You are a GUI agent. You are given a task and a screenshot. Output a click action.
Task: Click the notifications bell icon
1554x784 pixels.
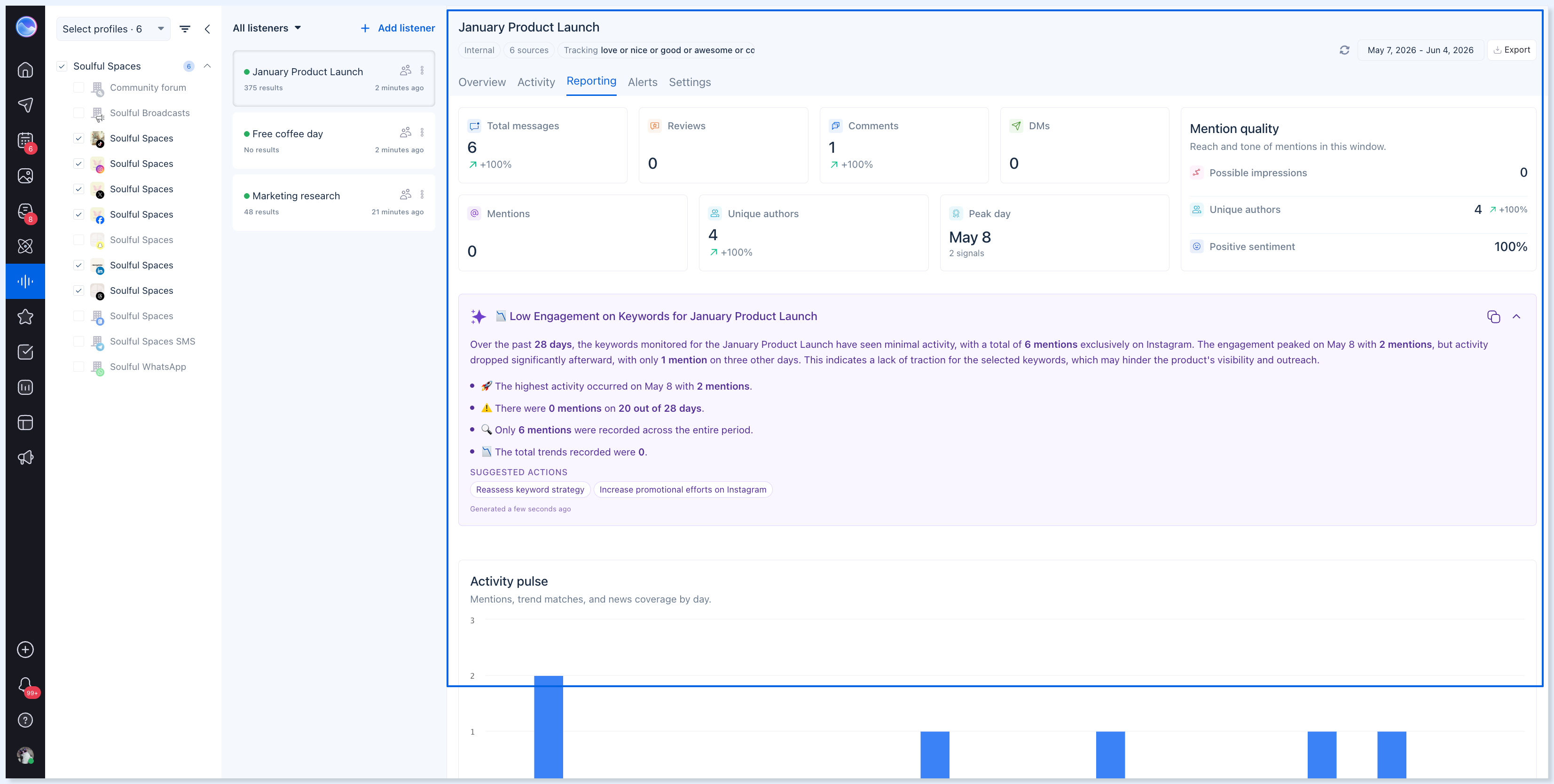pos(25,685)
